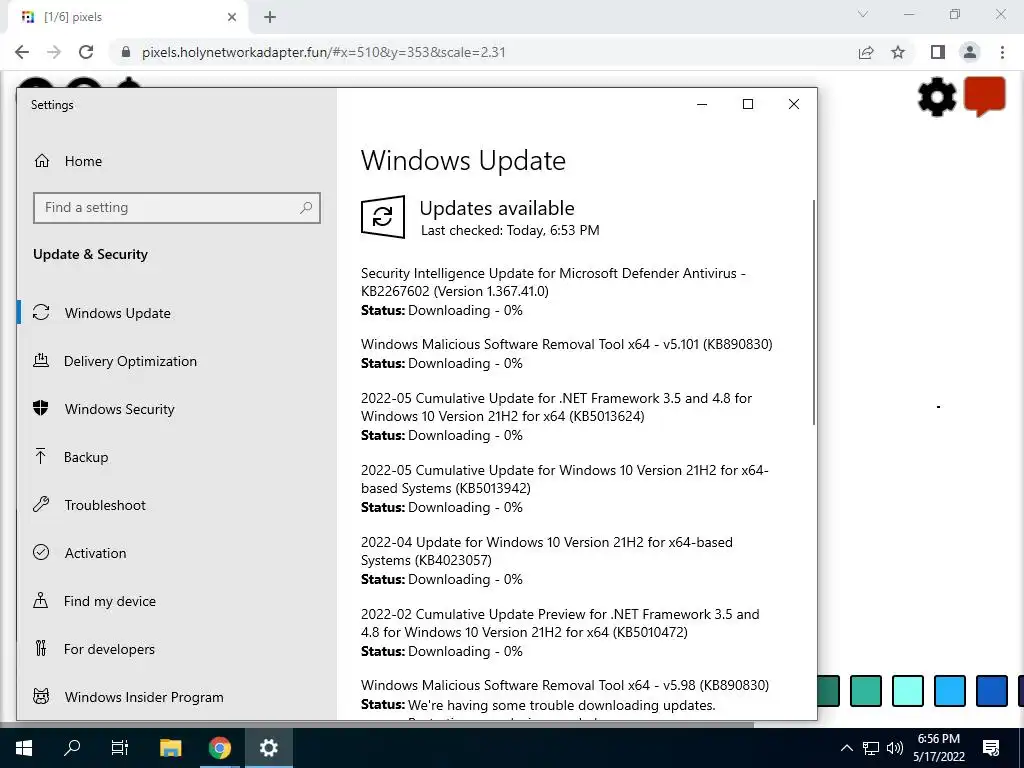
Task: Open Find my device settings
Action: pos(110,601)
